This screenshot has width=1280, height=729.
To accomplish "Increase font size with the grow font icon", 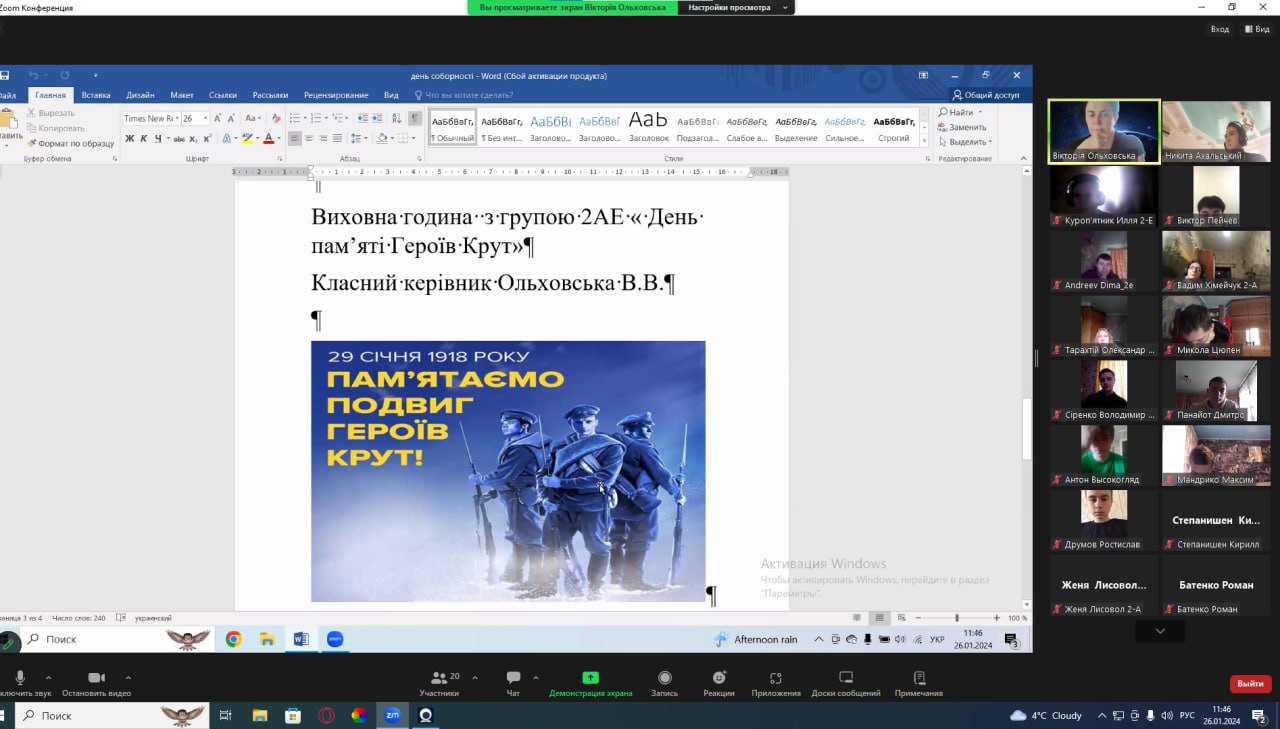I will click(217, 118).
